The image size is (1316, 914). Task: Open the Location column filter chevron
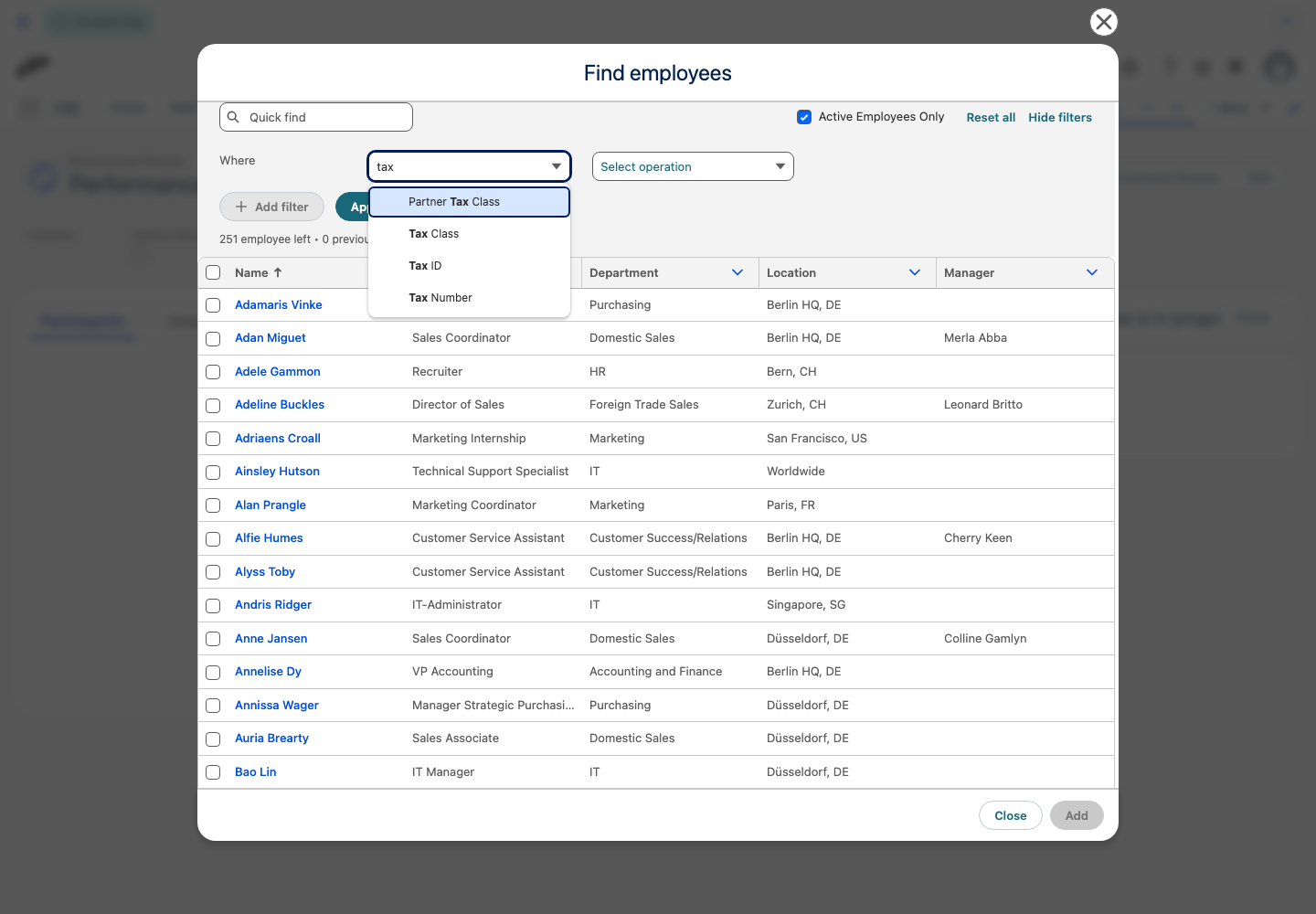click(x=915, y=272)
